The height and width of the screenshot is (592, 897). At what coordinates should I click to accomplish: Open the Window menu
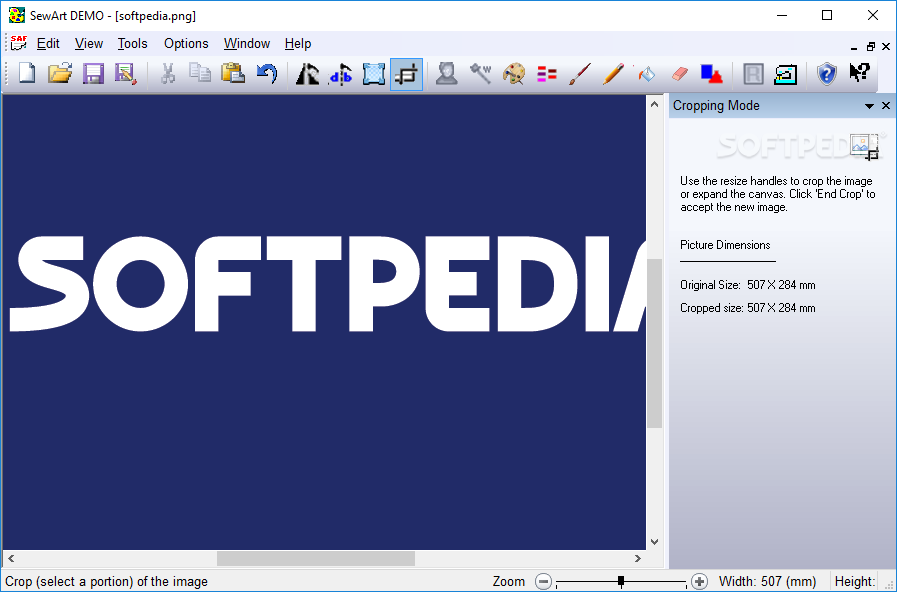click(247, 43)
